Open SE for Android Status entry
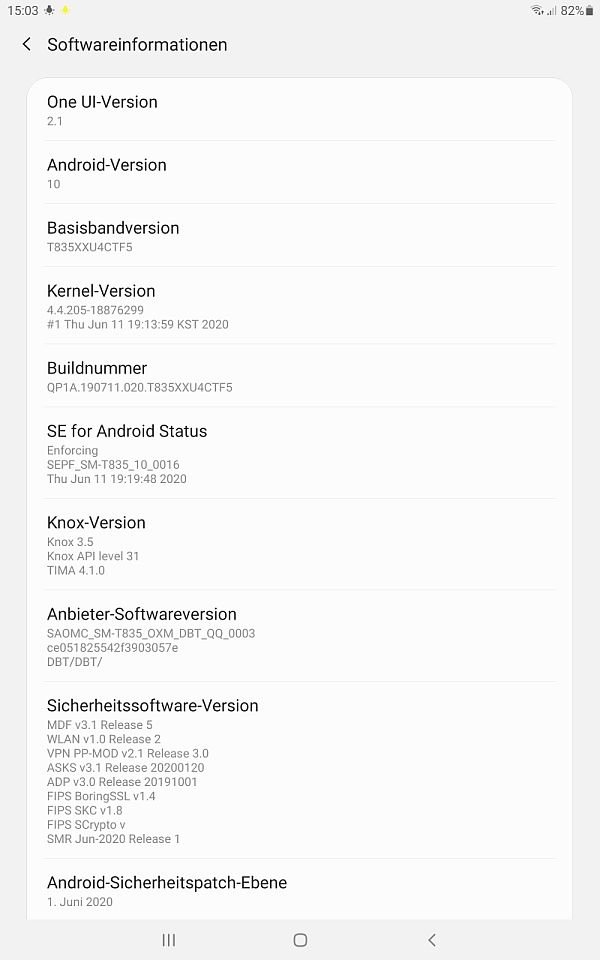The height and width of the screenshot is (960, 600). 299,453
